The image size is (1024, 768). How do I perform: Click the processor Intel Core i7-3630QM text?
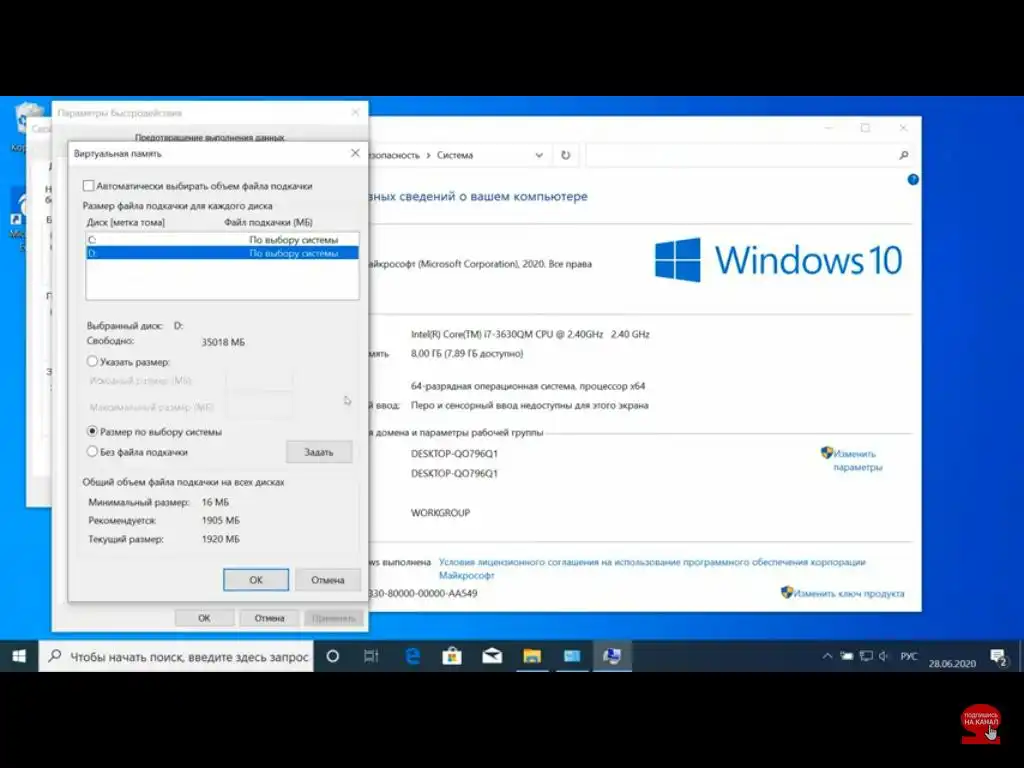[x=530, y=334]
